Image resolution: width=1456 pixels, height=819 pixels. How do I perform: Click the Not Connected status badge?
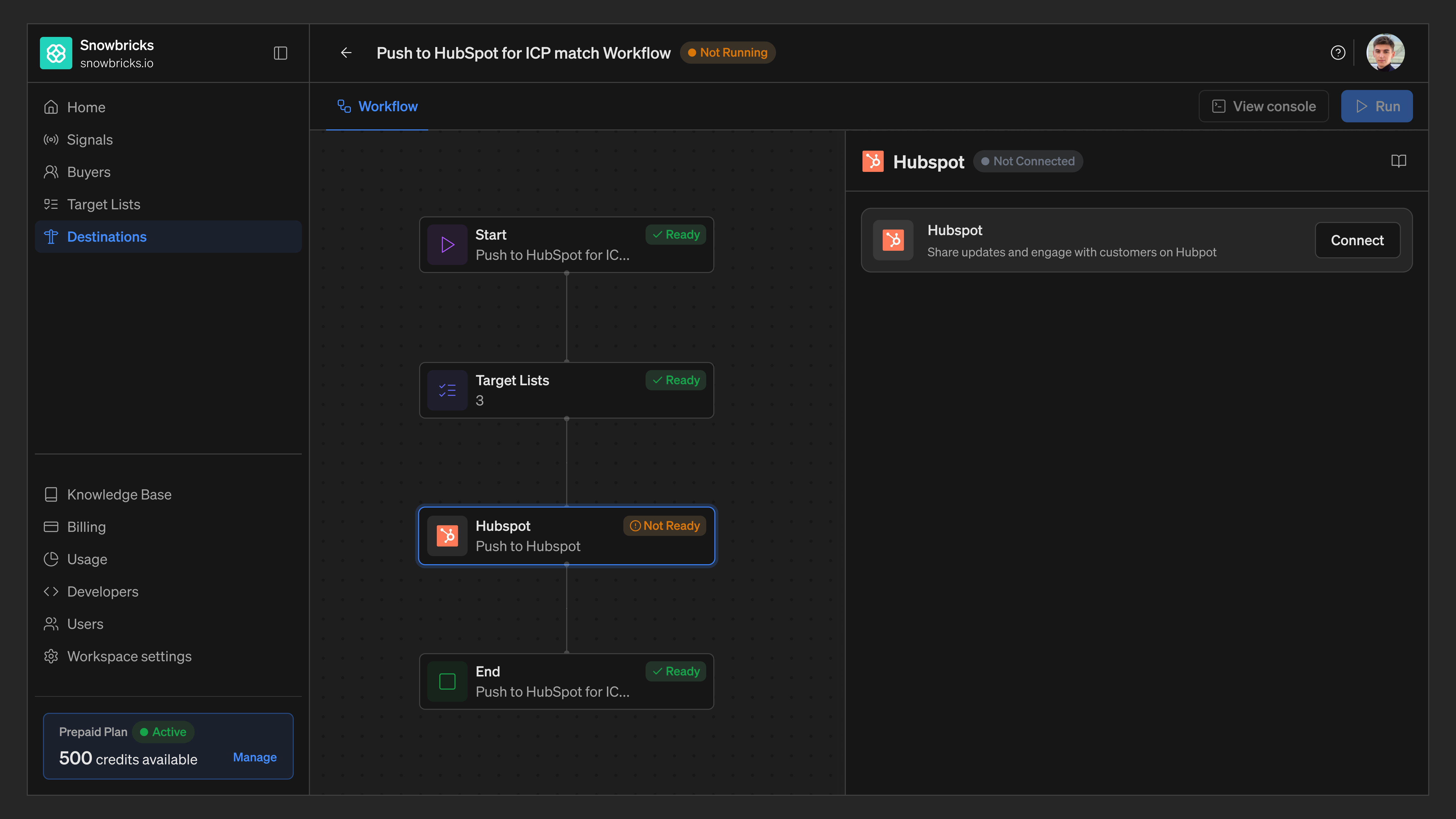pos(1028,161)
